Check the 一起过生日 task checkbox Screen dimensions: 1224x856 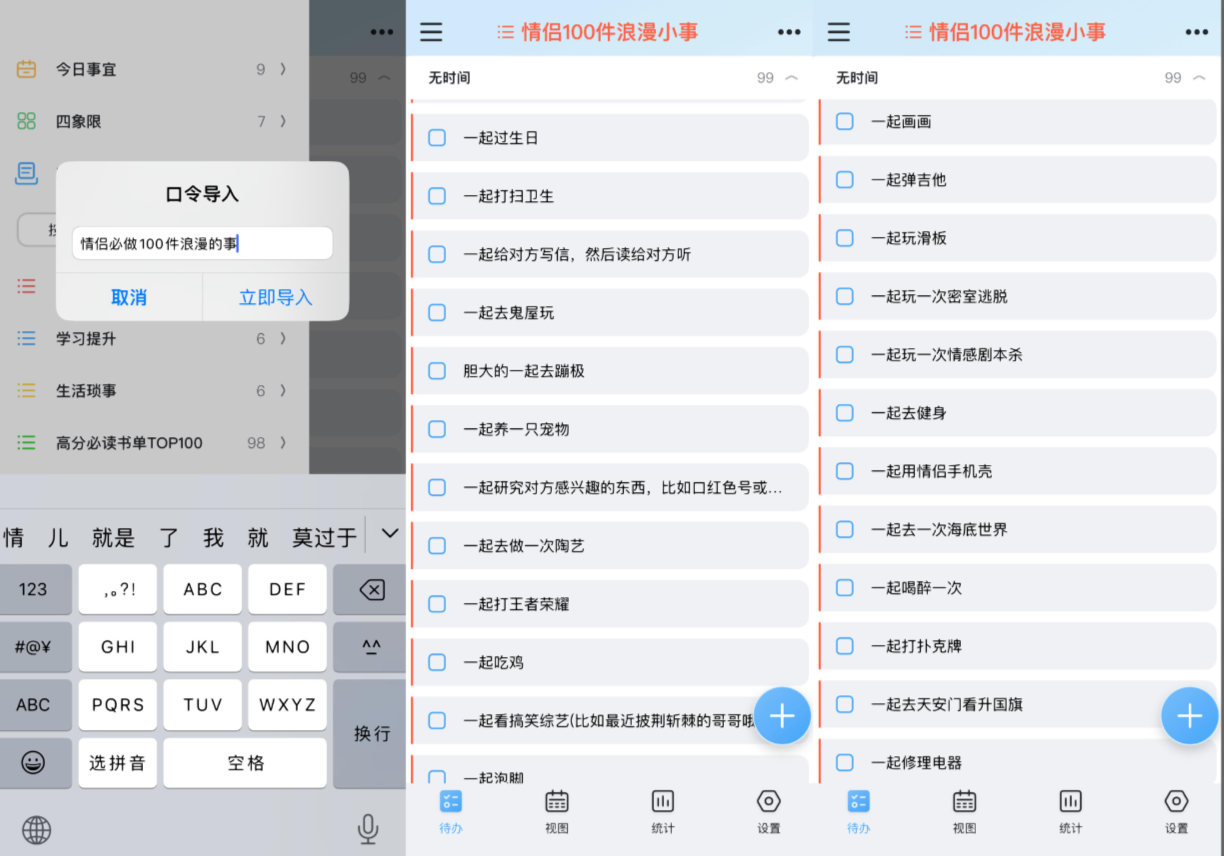tap(437, 137)
